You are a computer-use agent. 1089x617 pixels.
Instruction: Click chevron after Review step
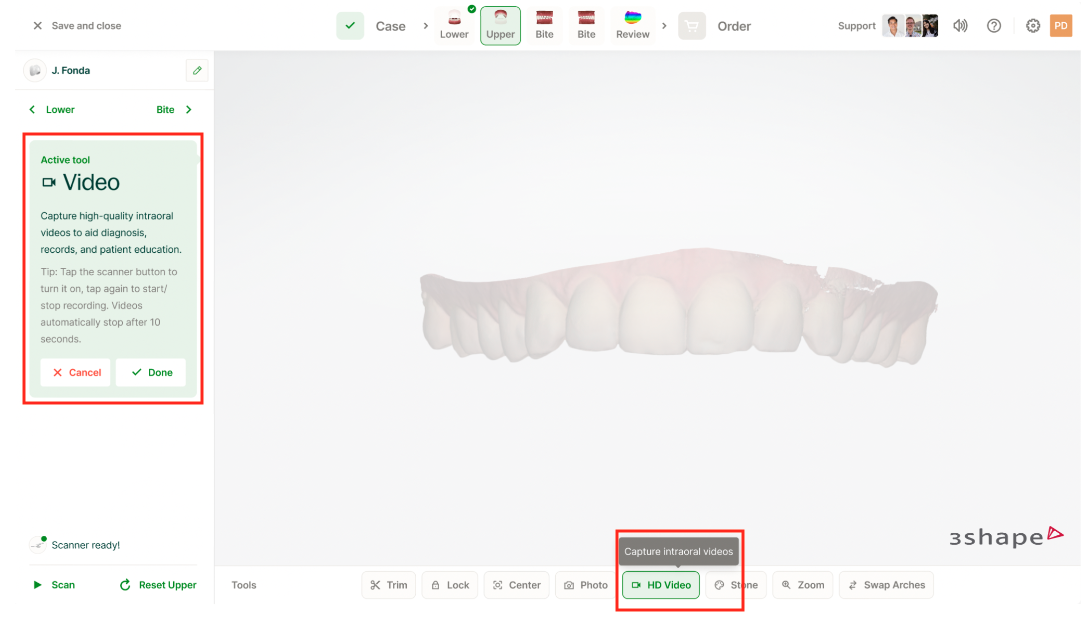click(664, 26)
